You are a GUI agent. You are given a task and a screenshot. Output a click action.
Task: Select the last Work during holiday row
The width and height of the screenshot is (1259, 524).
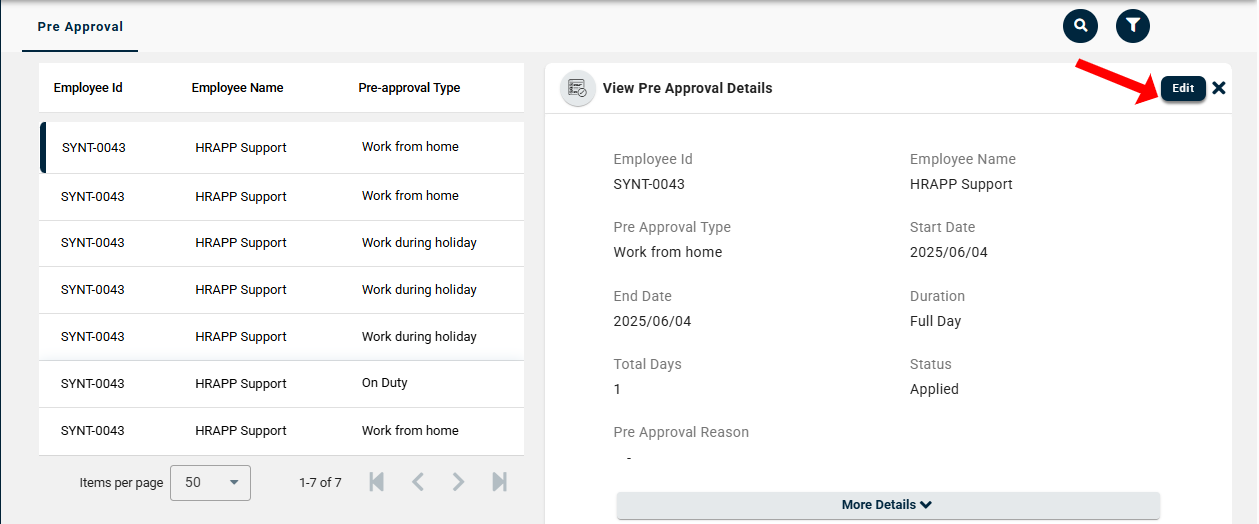[x=281, y=337]
